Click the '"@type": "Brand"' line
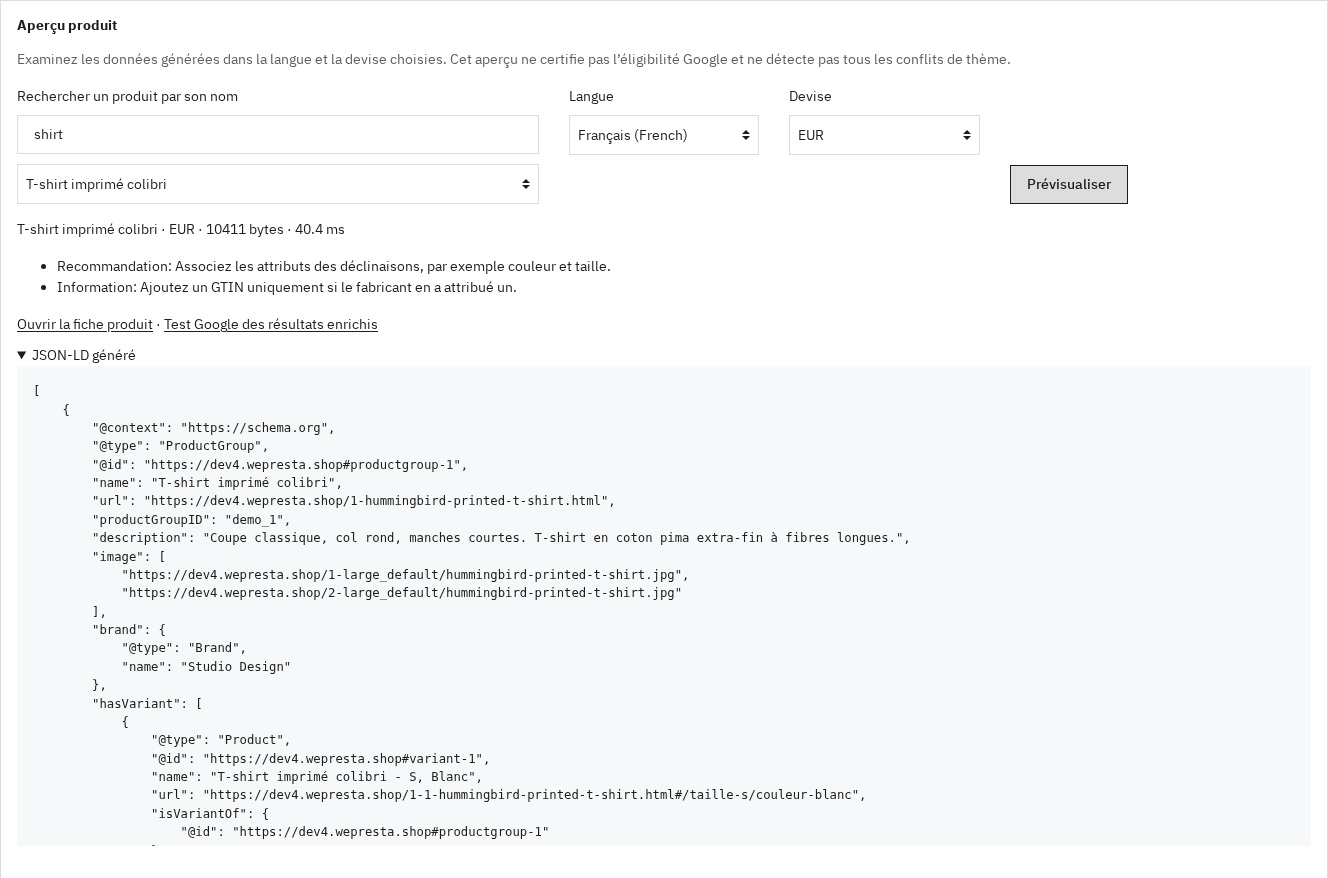Image resolution: width=1328 pixels, height=878 pixels. pos(184,648)
